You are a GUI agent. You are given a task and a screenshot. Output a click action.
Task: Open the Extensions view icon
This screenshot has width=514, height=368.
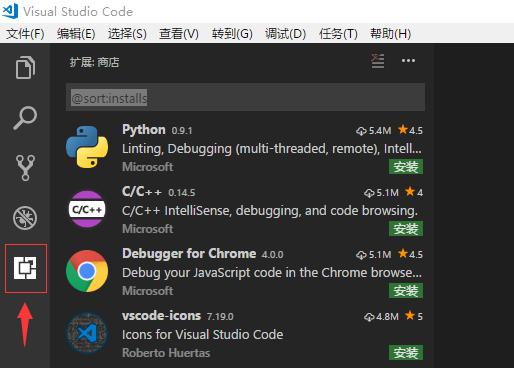tap(25, 268)
